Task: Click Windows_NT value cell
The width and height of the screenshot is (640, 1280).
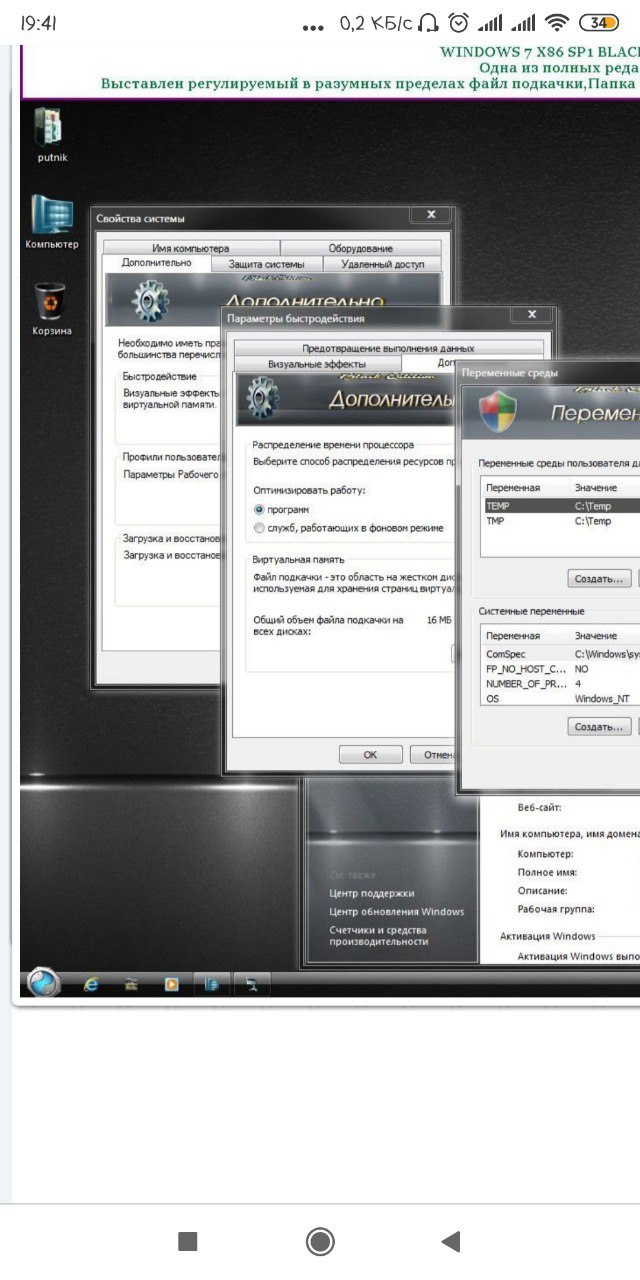Action: click(x=602, y=699)
